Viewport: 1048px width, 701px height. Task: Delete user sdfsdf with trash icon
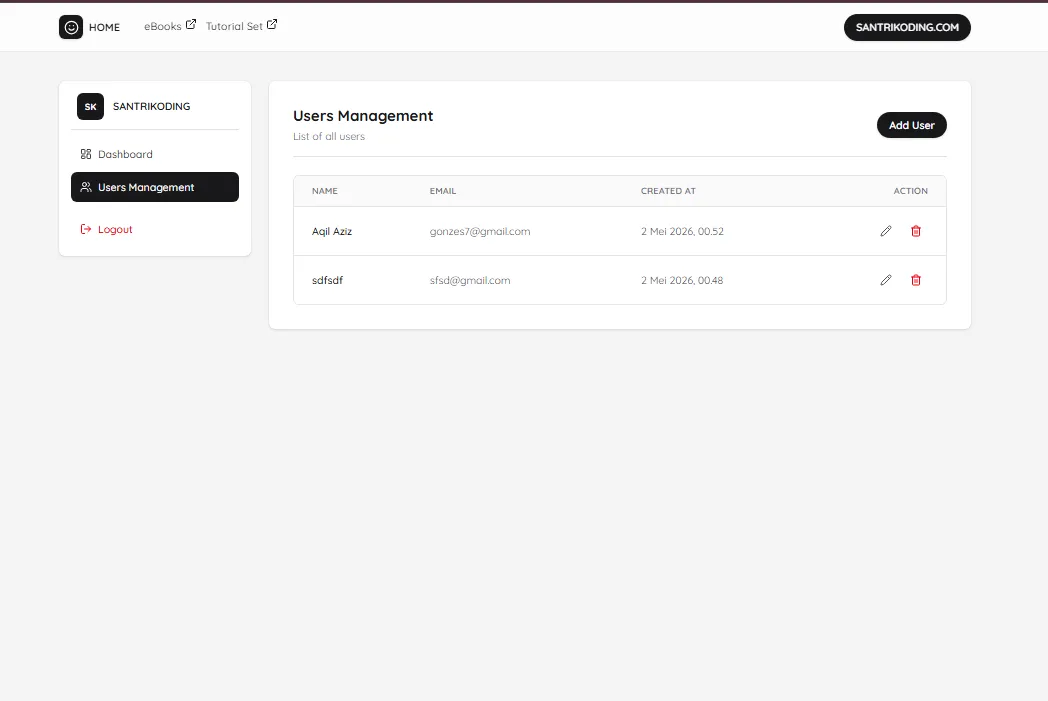coord(916,280)
